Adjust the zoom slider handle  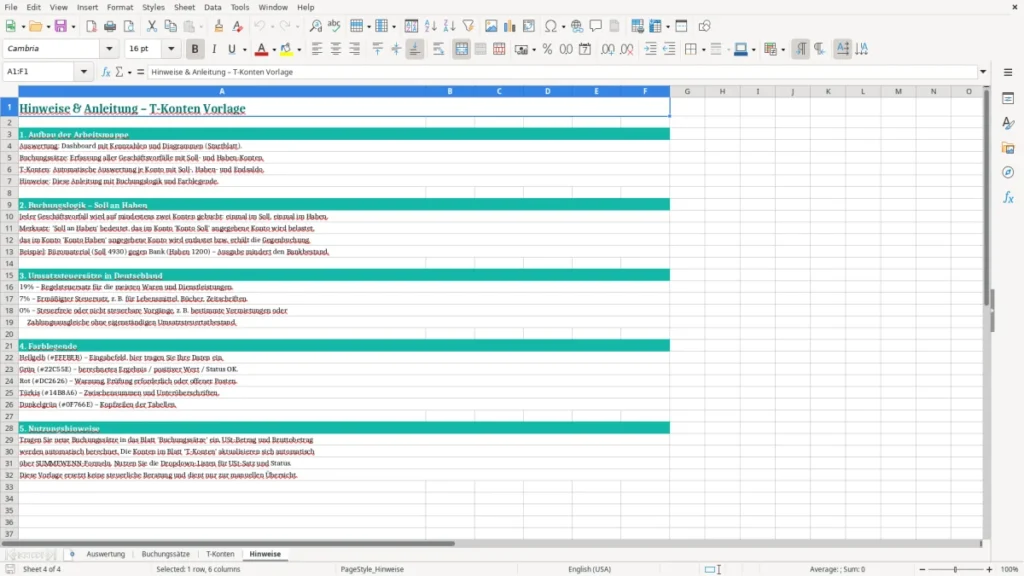[x=955, y=569]
